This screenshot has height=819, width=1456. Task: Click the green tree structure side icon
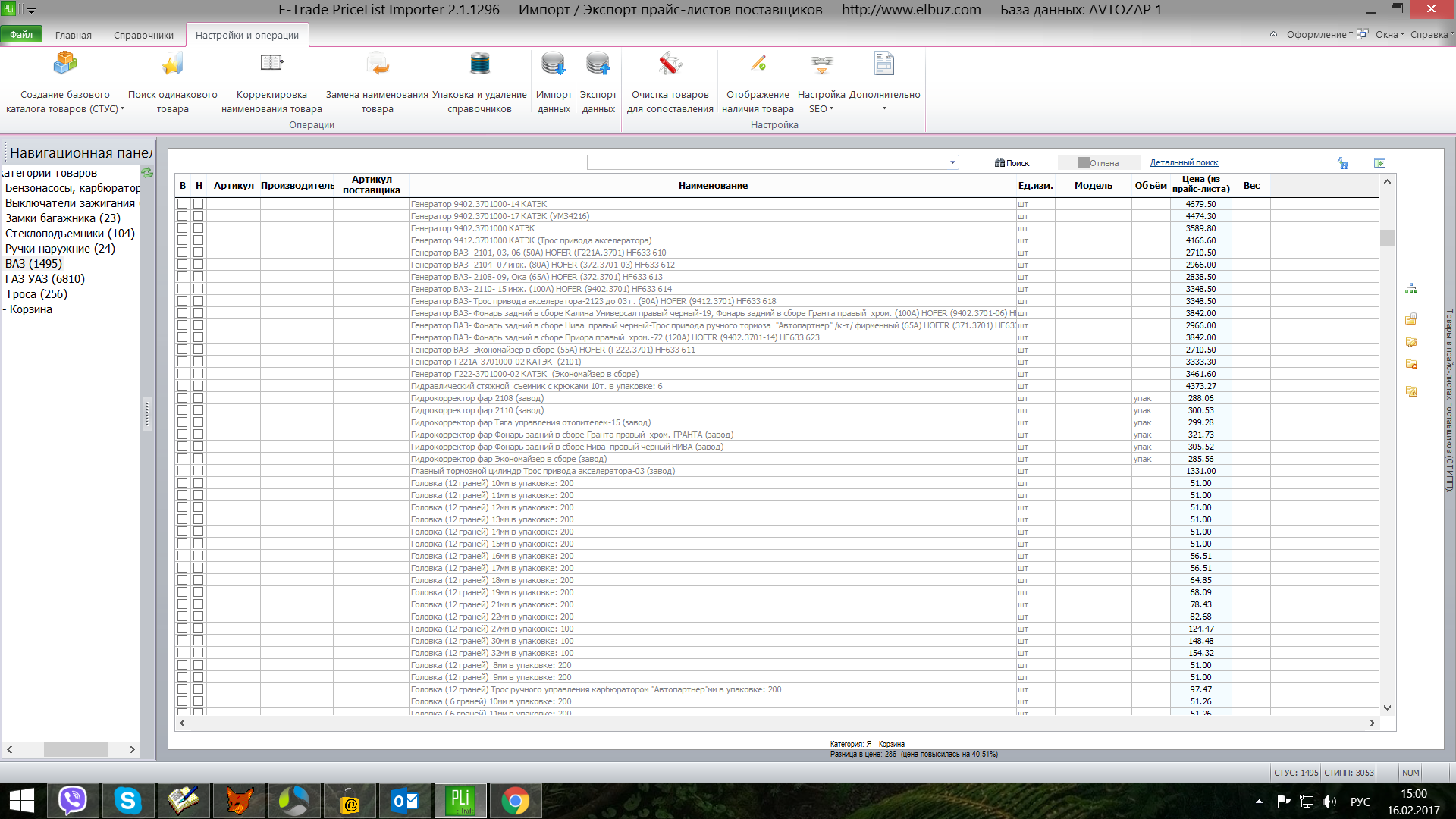pos(1411,289)
